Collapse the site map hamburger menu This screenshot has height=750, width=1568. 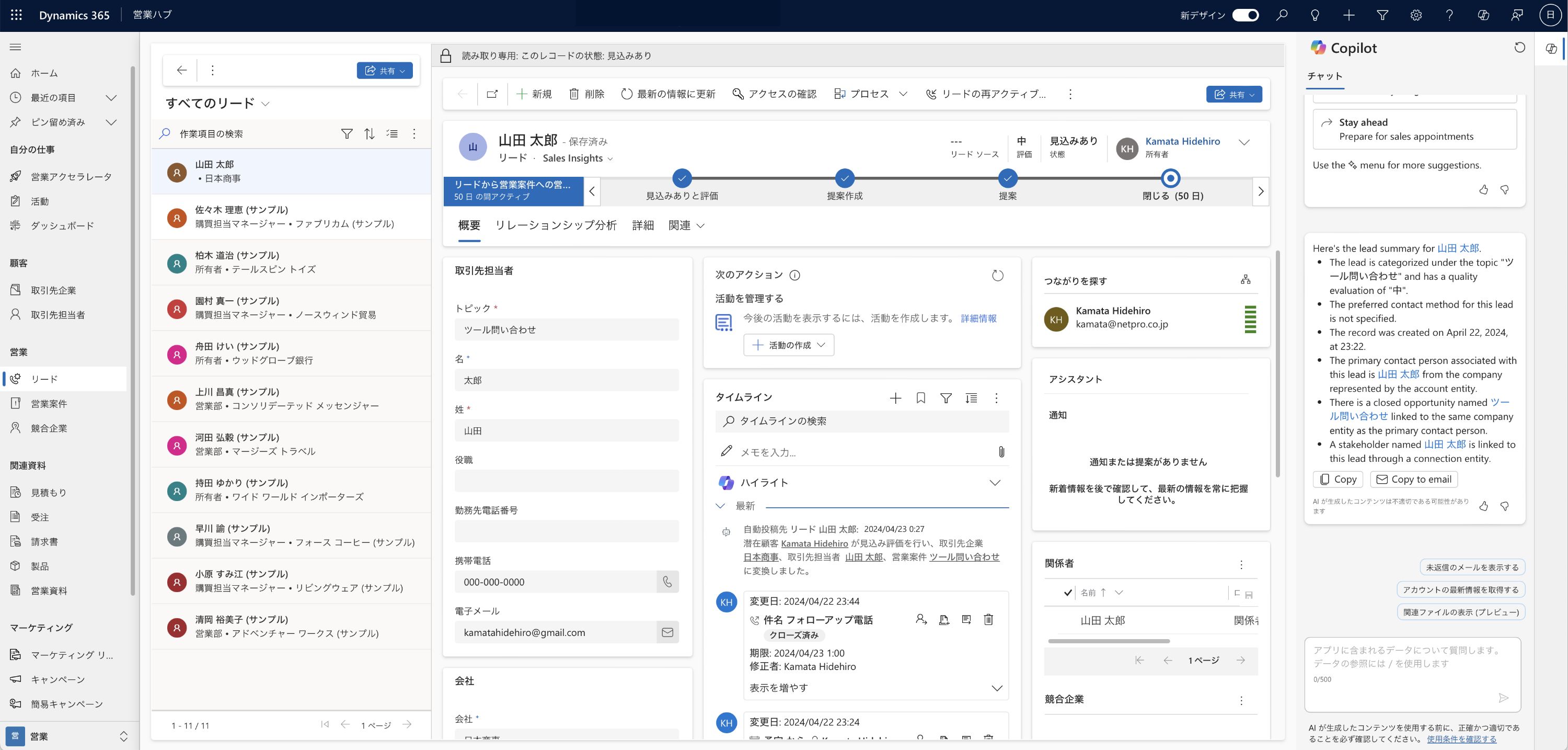click(x=16, y=47)
